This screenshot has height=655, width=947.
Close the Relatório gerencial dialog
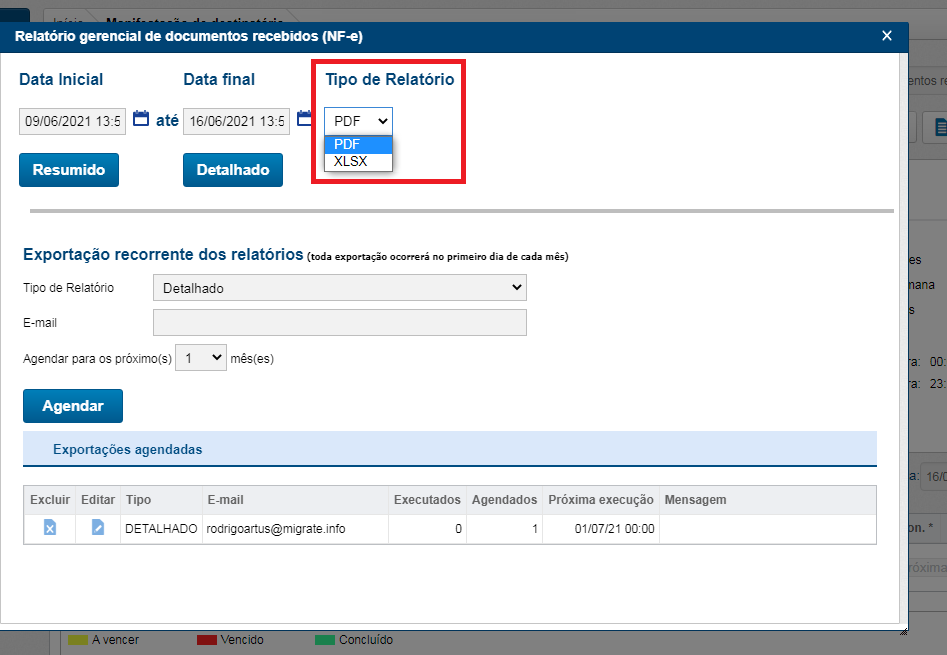coord(886,35)
